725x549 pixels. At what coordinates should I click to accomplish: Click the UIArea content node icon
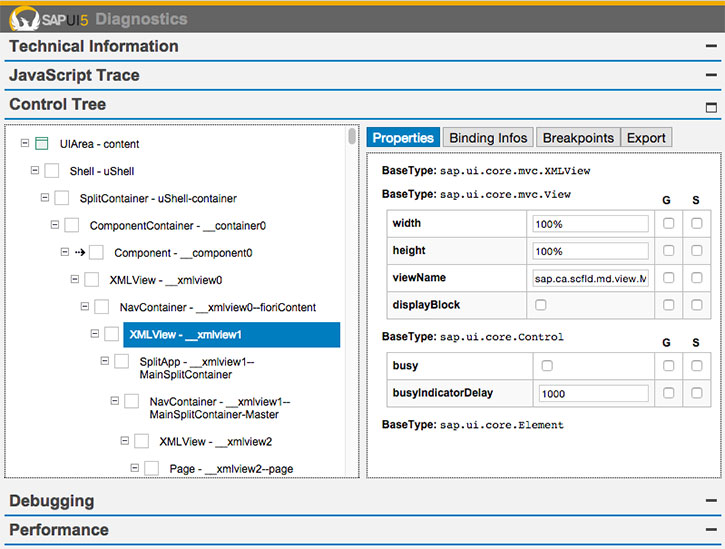[42, 143]
